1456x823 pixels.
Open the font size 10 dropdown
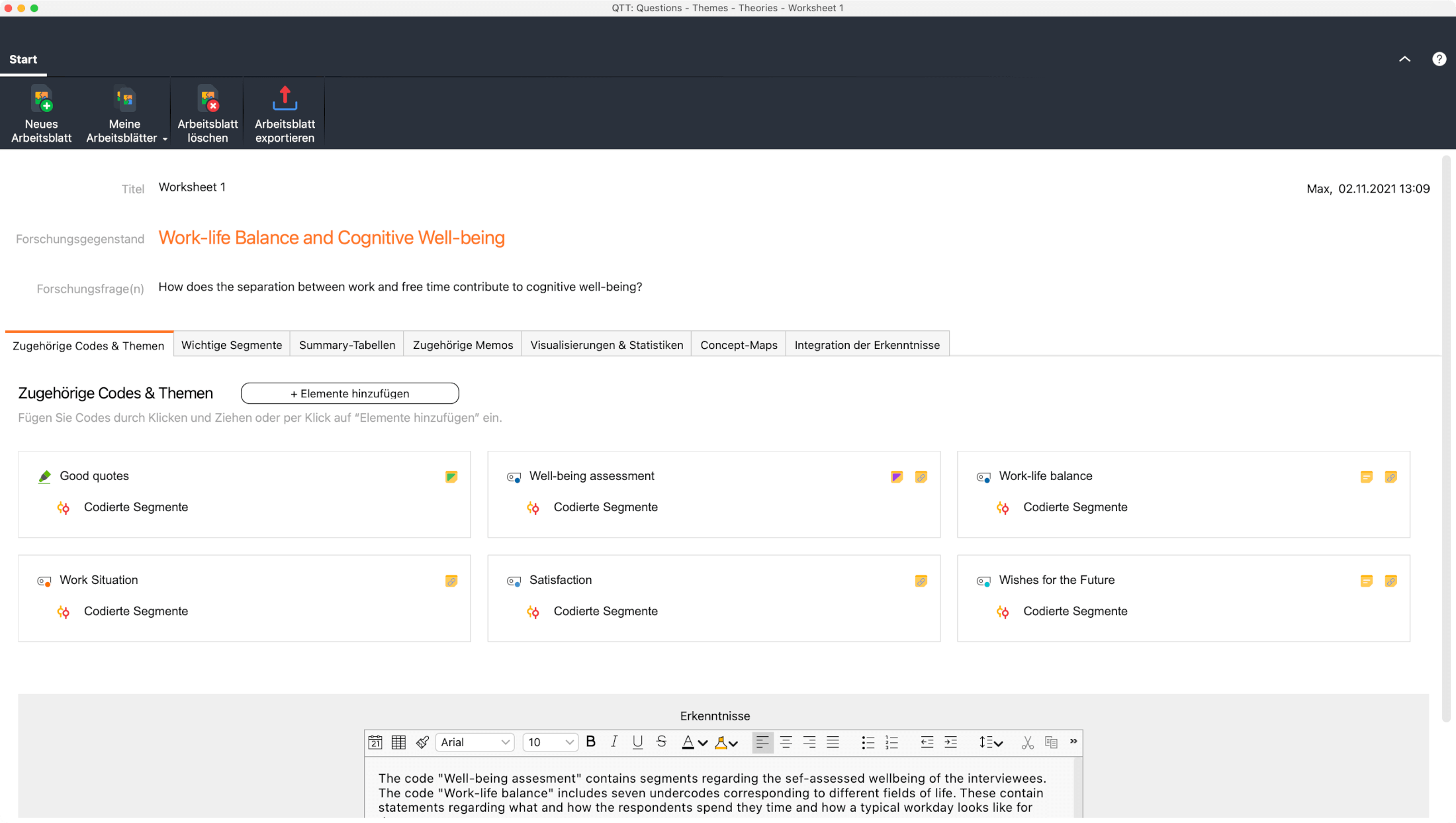[551, 742]
